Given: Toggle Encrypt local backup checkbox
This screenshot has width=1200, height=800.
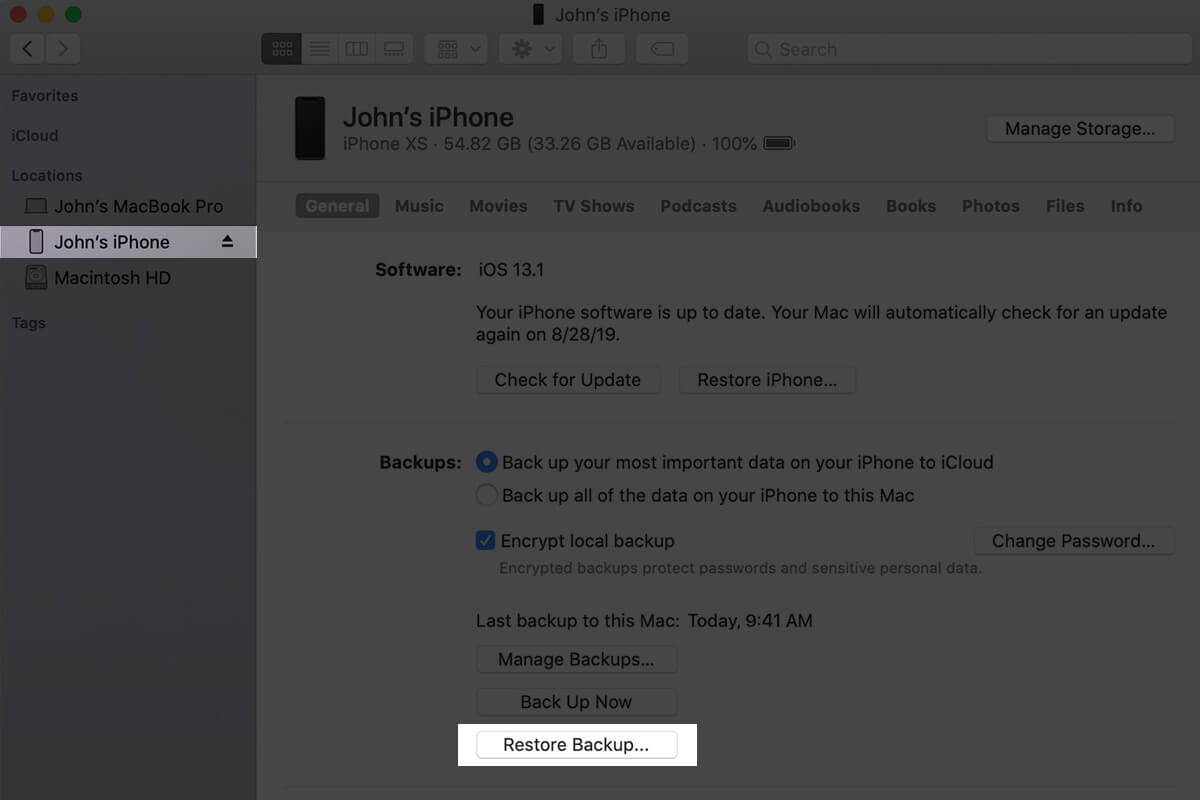Looking at the screenshot, I should click(485, 541).
